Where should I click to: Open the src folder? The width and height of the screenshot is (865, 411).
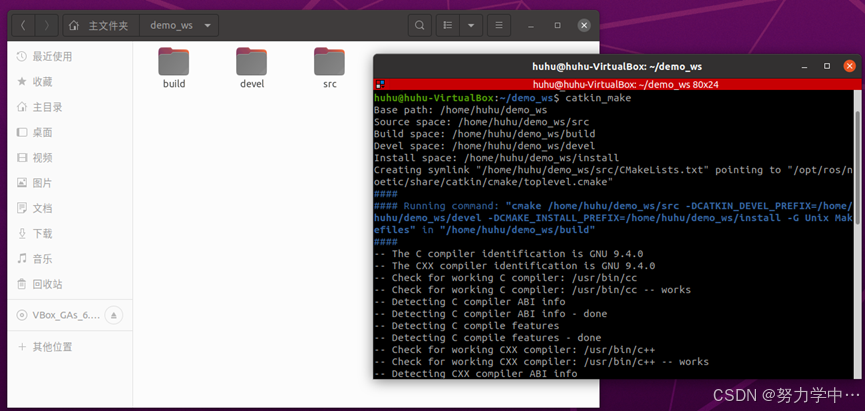pos(330,68)
